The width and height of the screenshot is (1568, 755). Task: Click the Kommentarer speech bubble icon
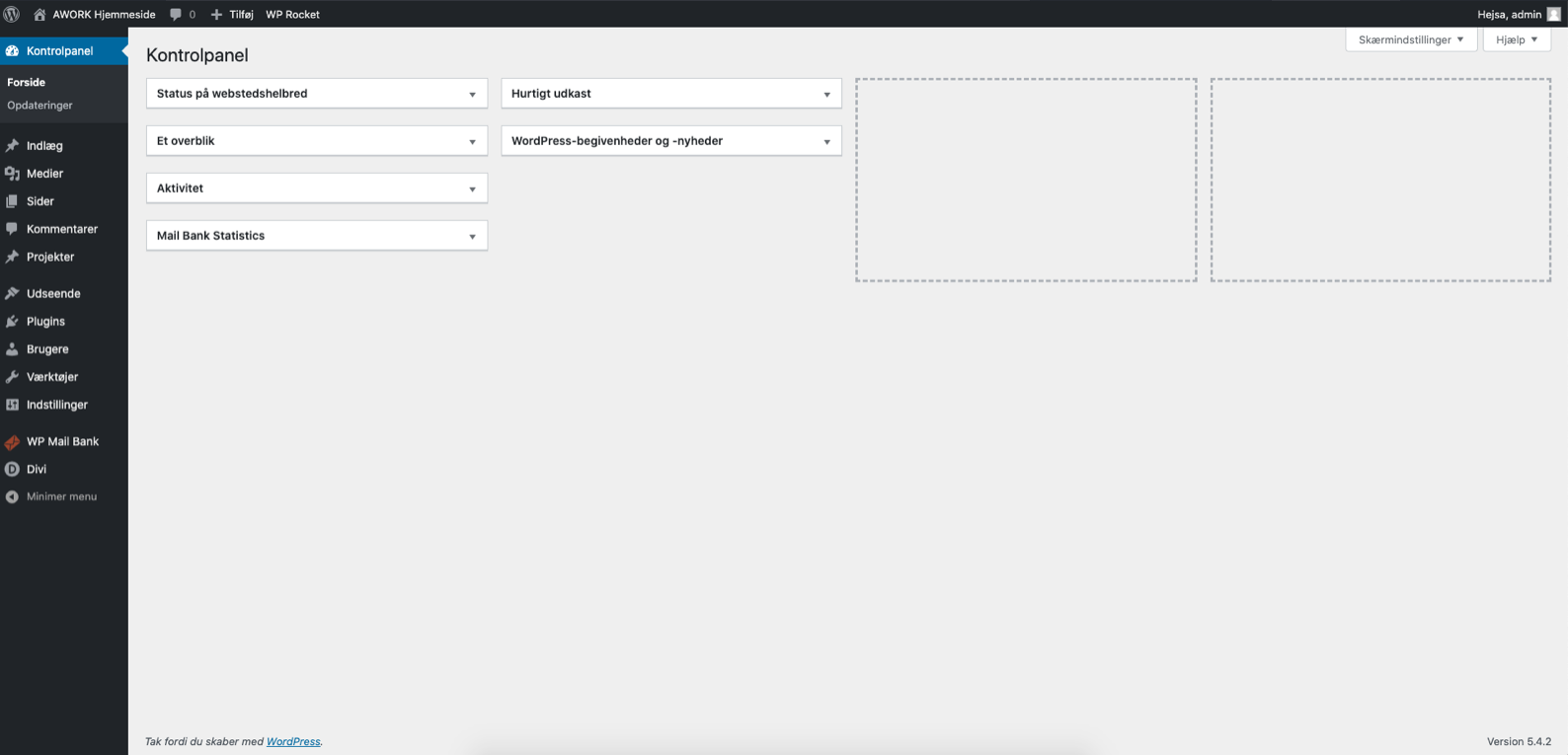pos(12,228)
